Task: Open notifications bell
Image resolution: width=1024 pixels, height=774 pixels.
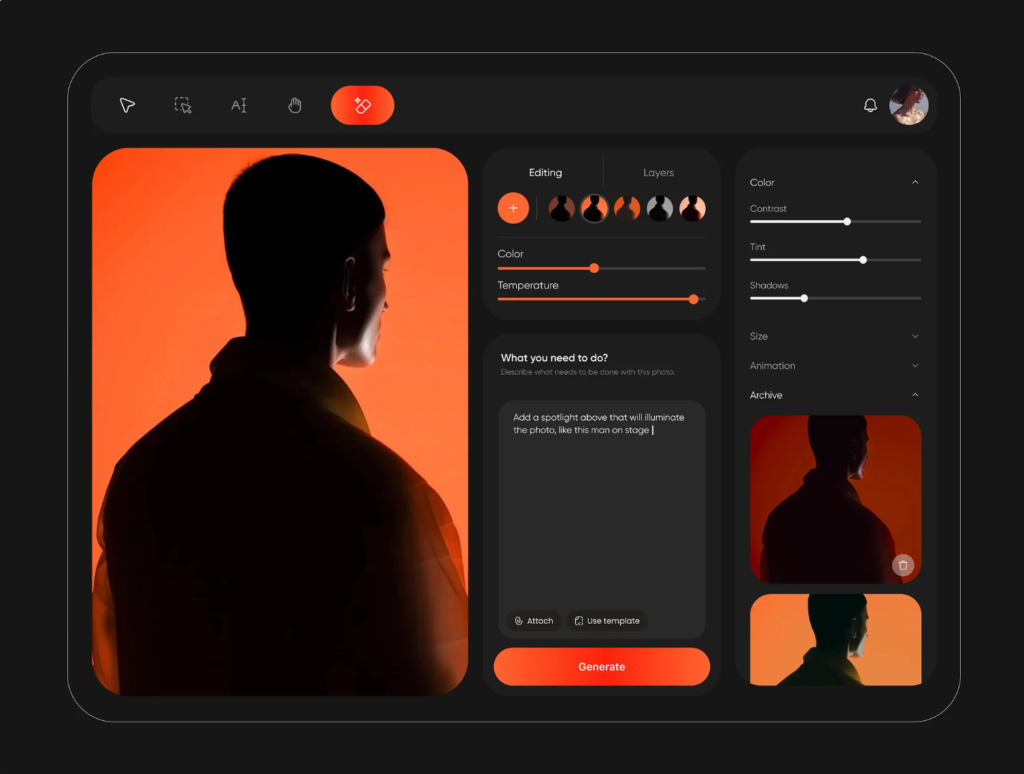Action: 870,105
